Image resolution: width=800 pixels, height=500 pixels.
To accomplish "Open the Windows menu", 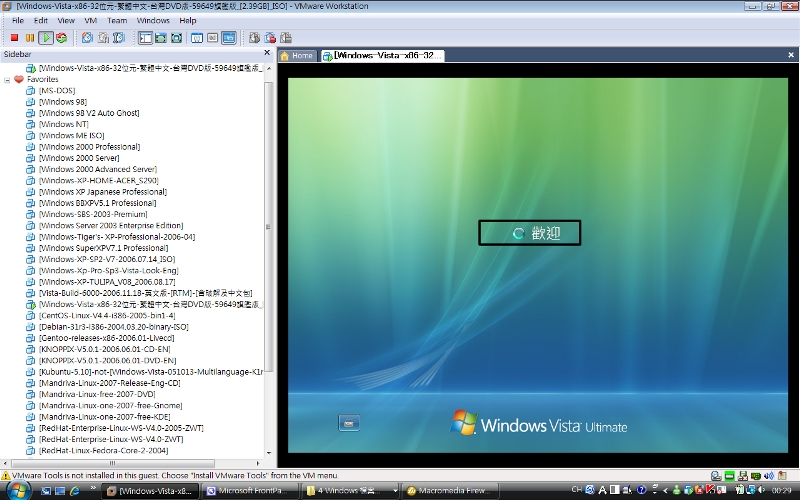I will coord(153,20).
